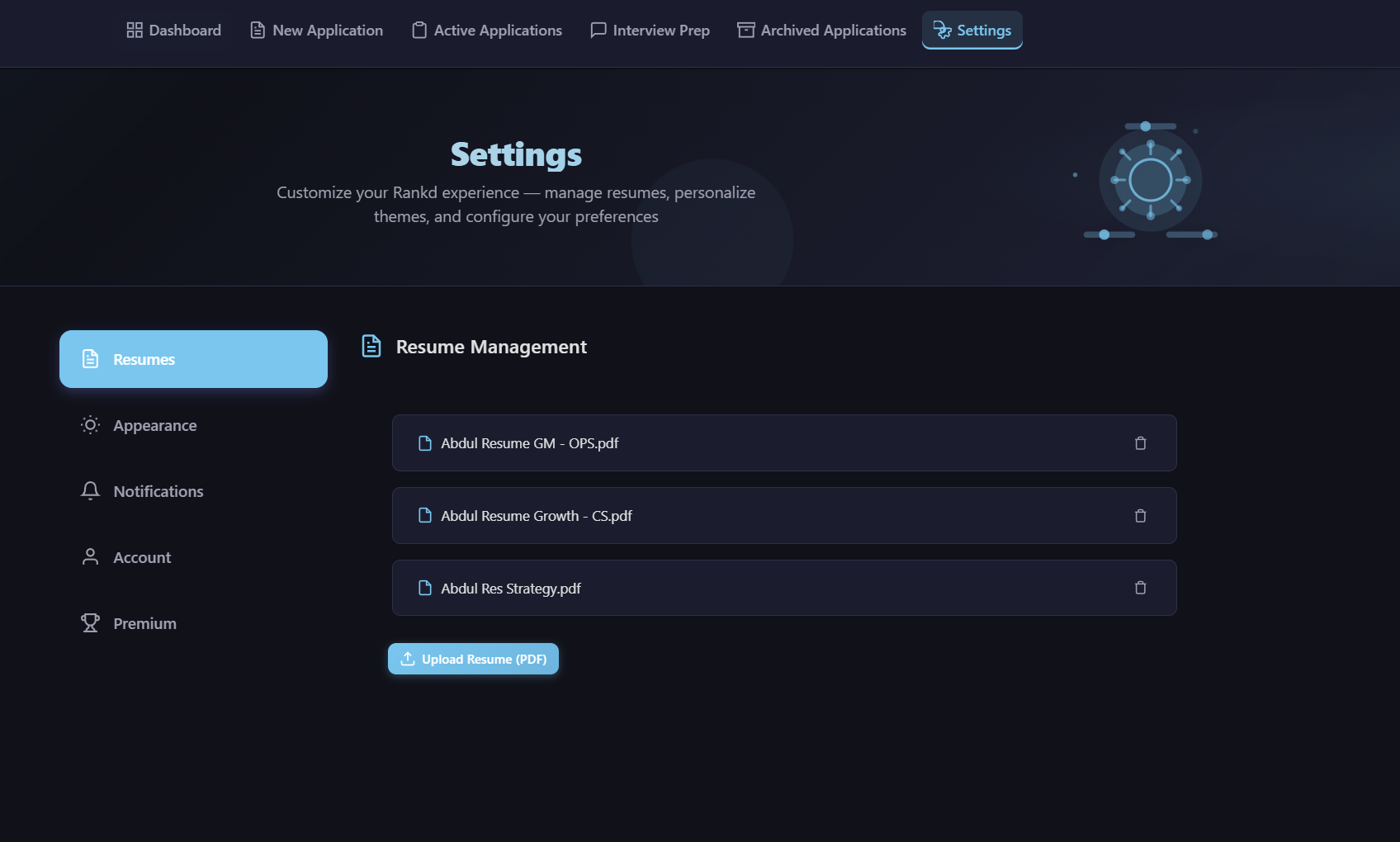Switch to the Interview Prep tab
1400x842 pixels.
click(650, 30)
